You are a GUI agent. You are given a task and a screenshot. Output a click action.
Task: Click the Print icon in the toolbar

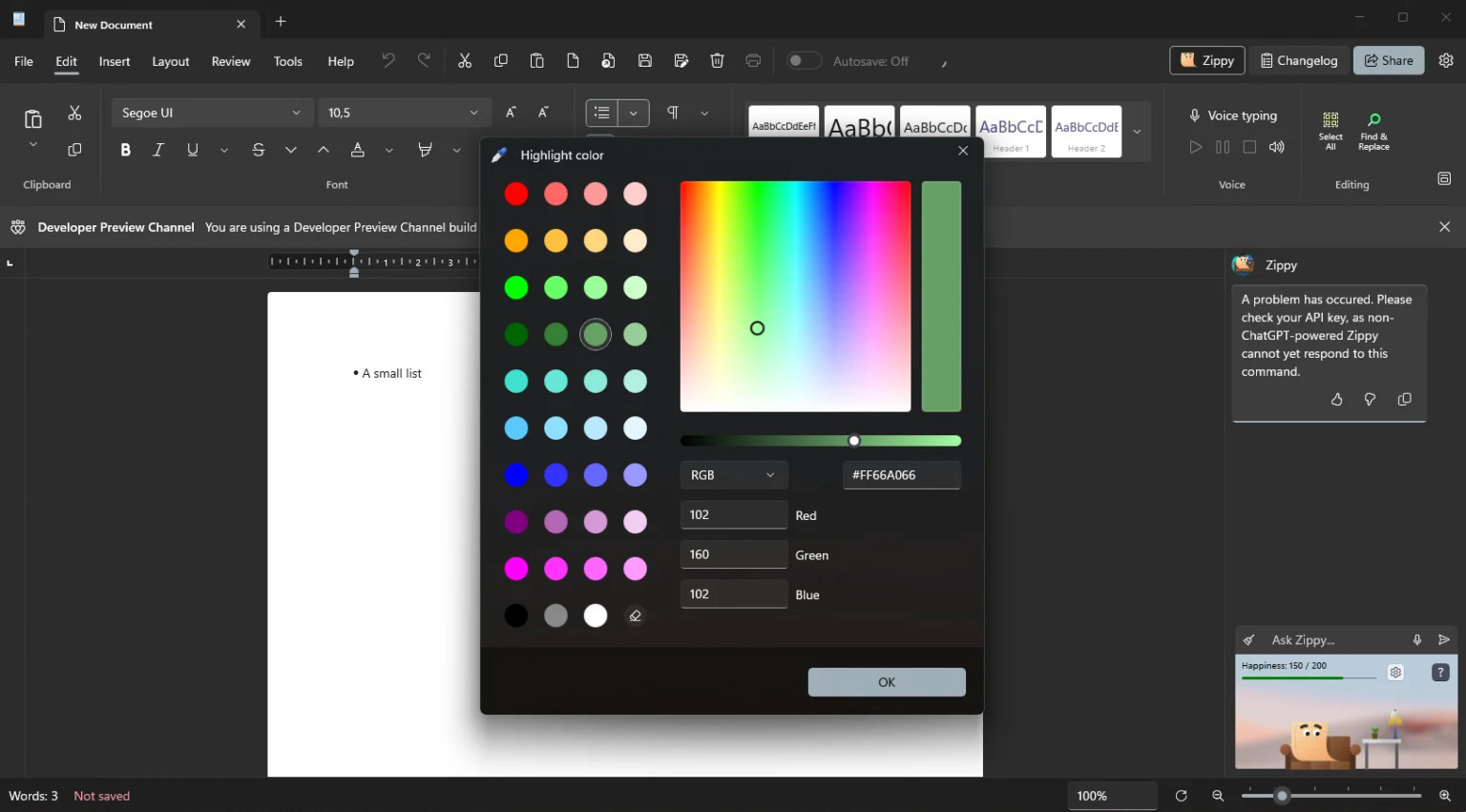(x=753, y=60)
